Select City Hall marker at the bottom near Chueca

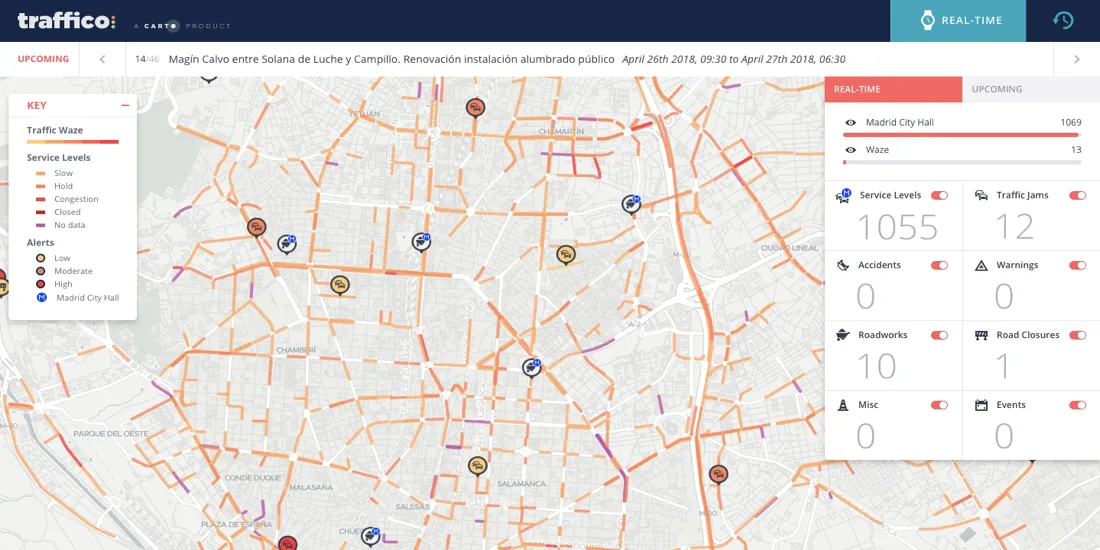point(370,537)
